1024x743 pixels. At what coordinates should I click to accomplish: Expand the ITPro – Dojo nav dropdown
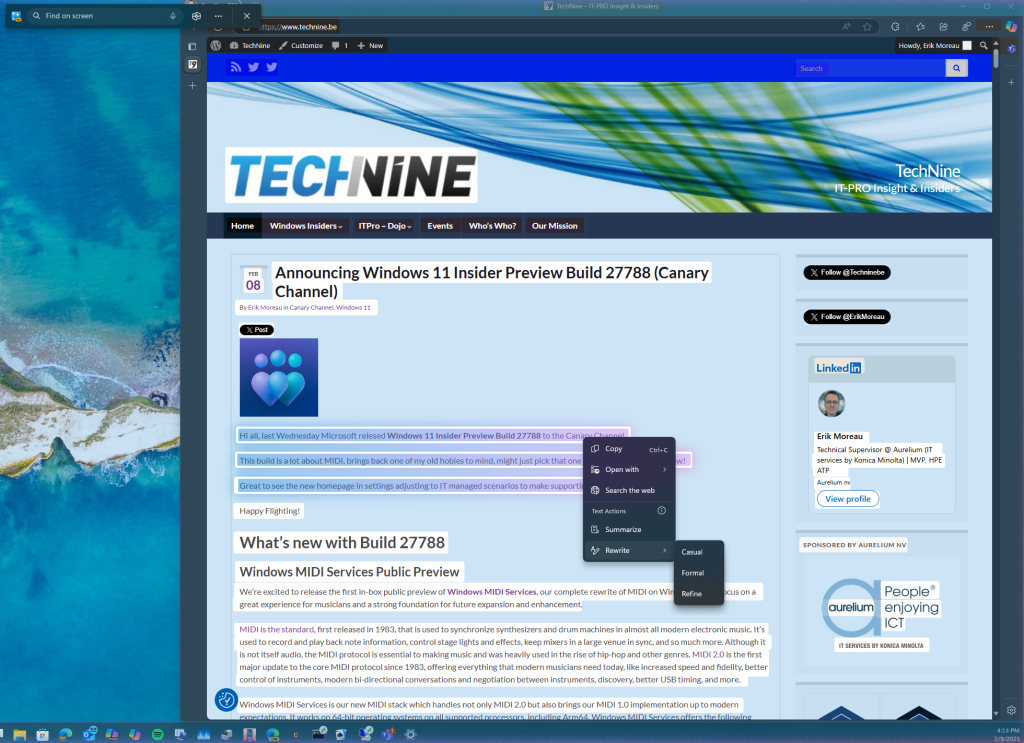(x=385, y=226)
